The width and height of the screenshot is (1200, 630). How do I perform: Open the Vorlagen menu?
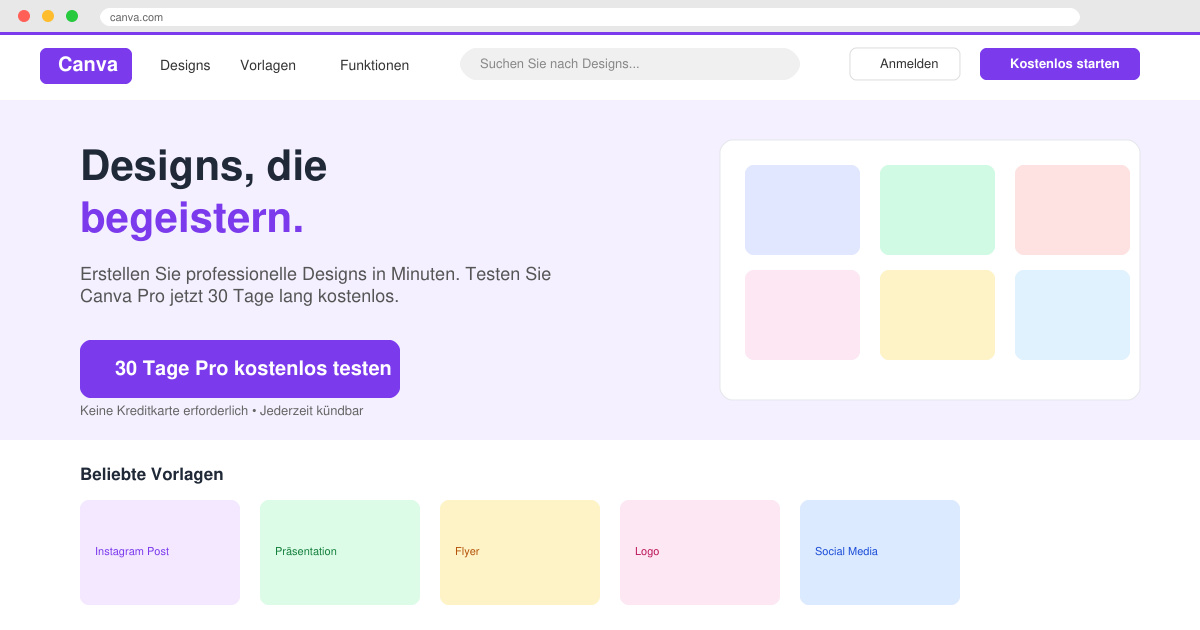[x=268, y=65]
